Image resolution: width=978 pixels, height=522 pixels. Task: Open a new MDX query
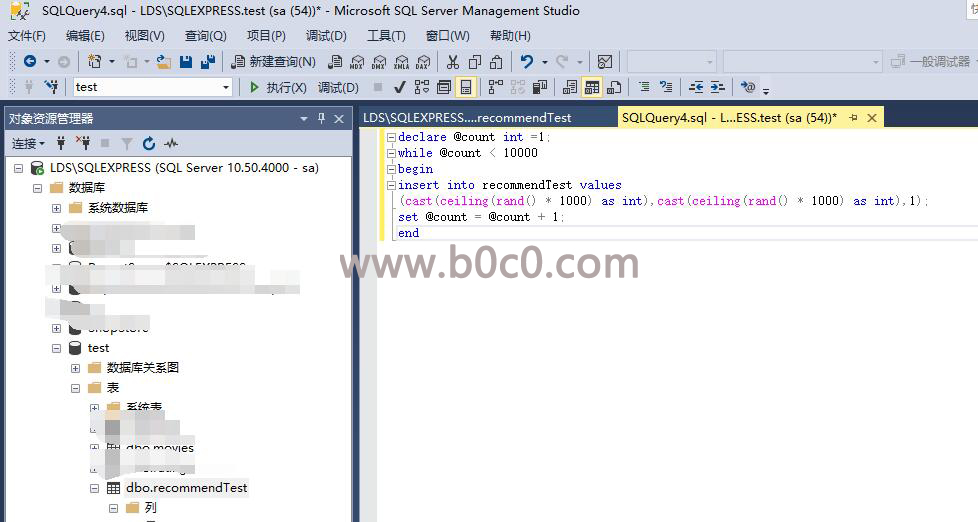pos(357,61)
